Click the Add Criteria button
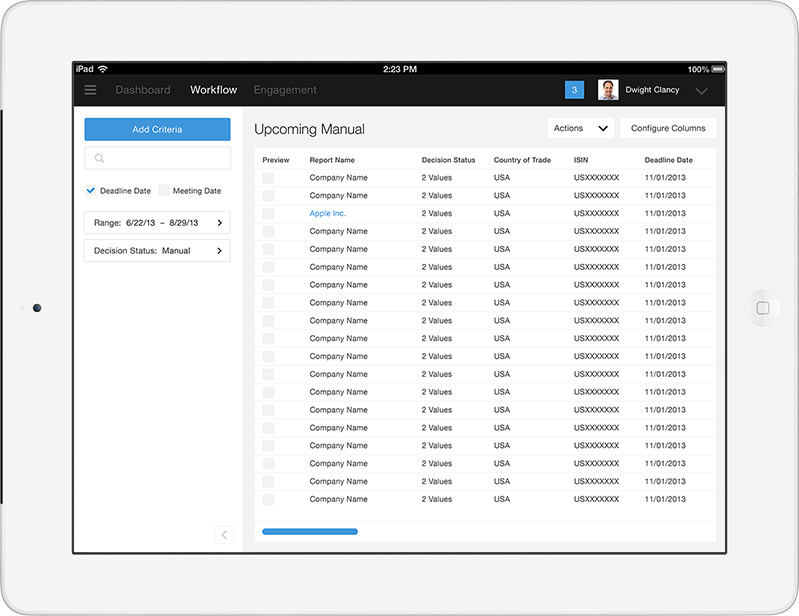Image resolution: width=799 pixels, height=616 pixels. (157, 130)
